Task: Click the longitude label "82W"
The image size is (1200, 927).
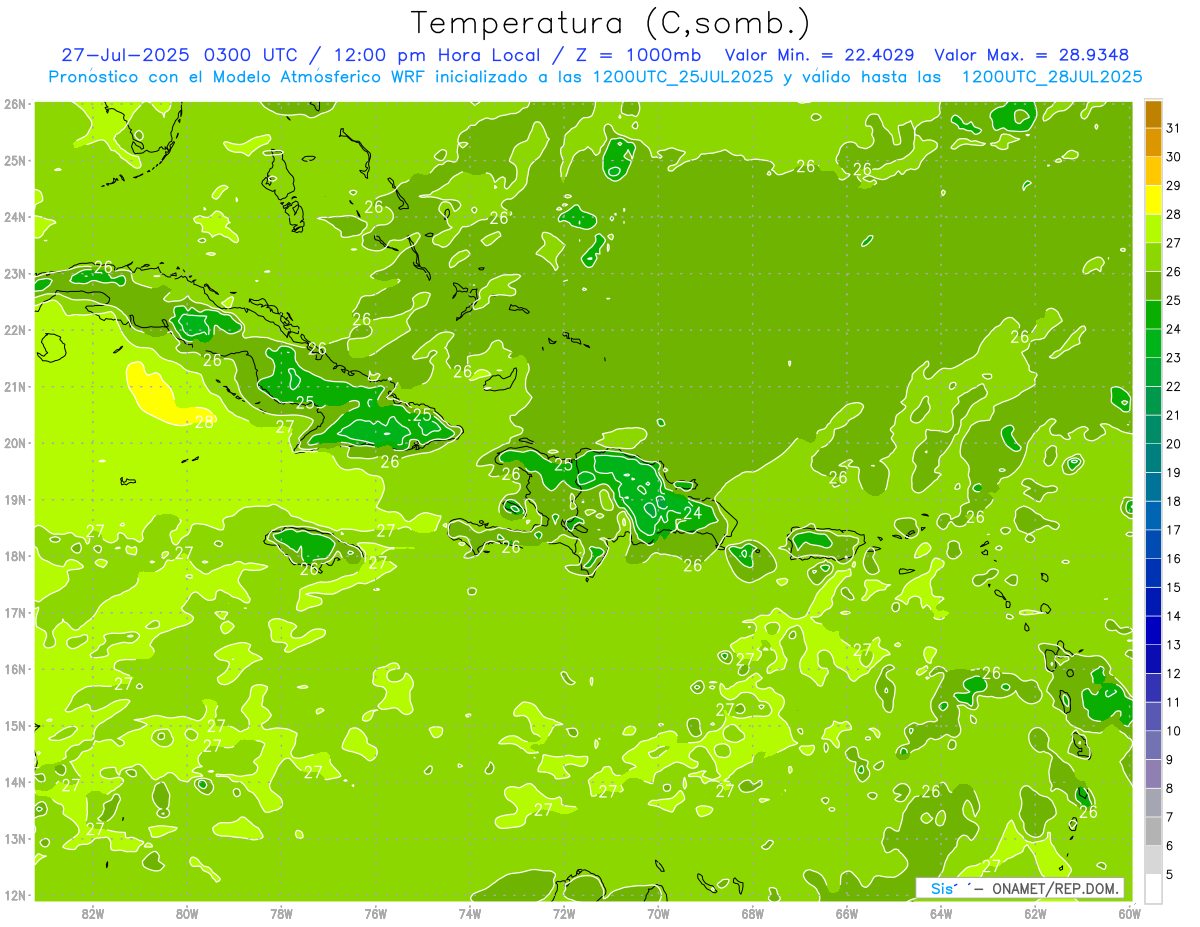Action: tap(93, 913)
